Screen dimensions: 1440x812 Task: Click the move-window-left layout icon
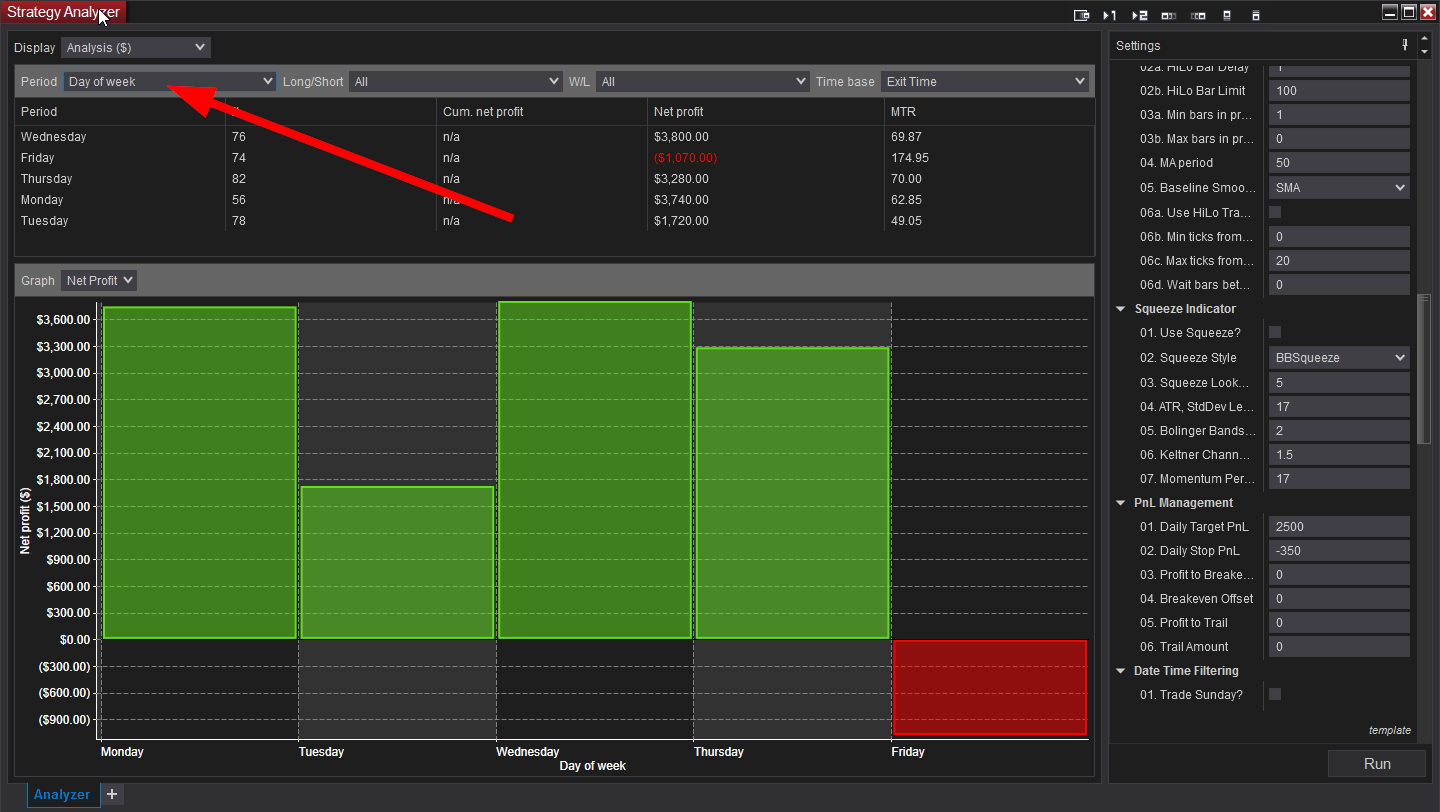click(x=1169, y=15)
